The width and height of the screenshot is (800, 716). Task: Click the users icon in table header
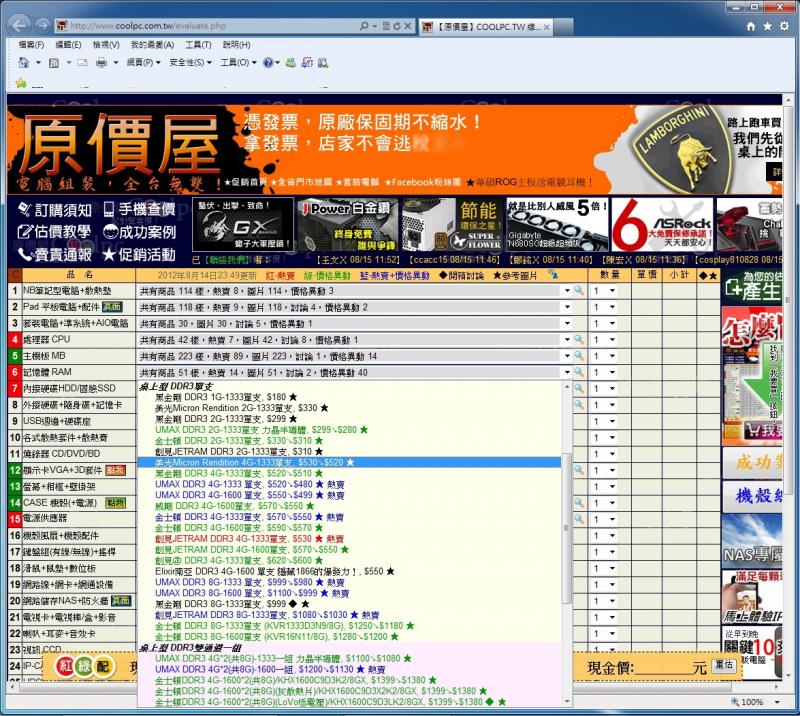(553, 275)
